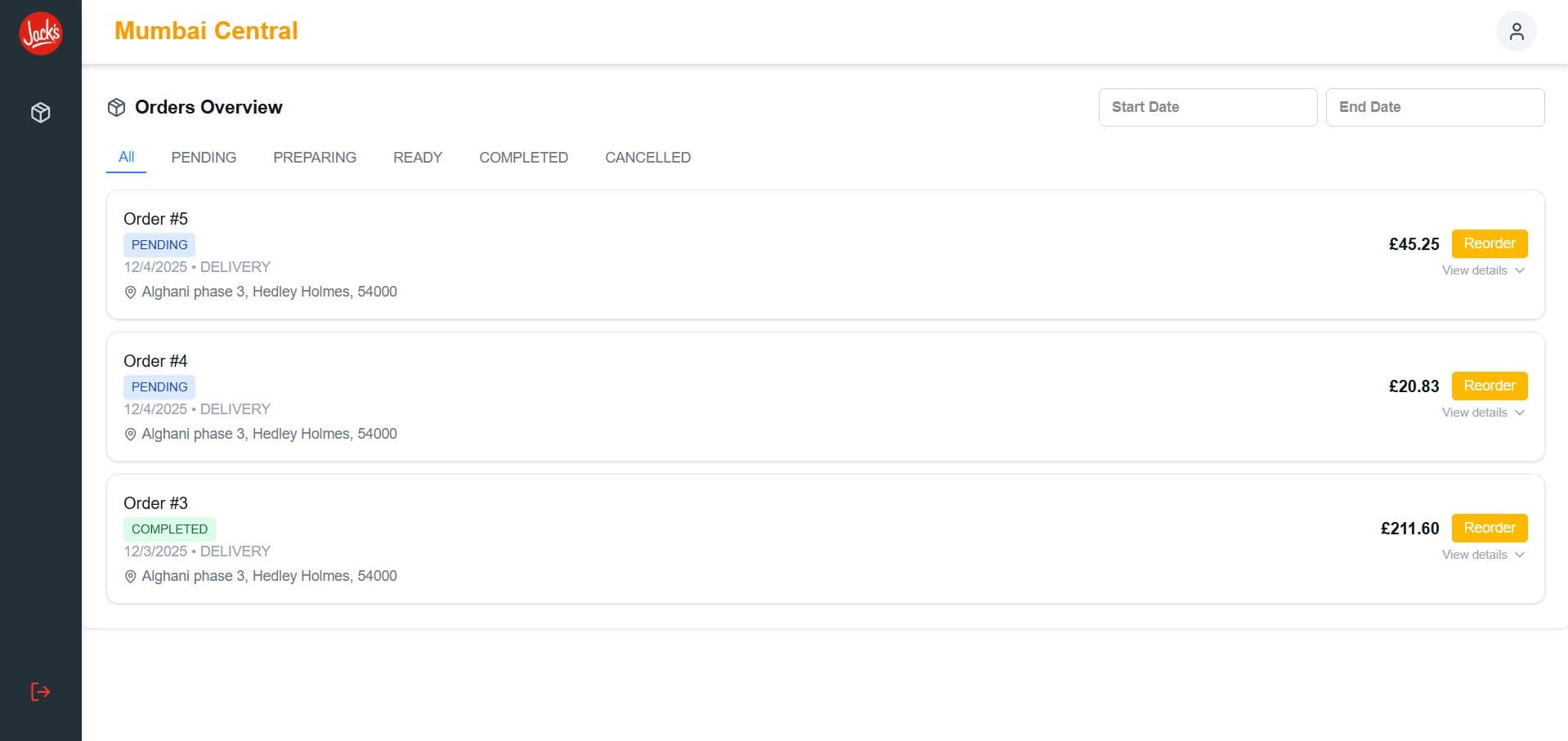Click the COMPLETED badge on Order #3
The height and width of the screenshot is (741, 1568).
(169, 529)
